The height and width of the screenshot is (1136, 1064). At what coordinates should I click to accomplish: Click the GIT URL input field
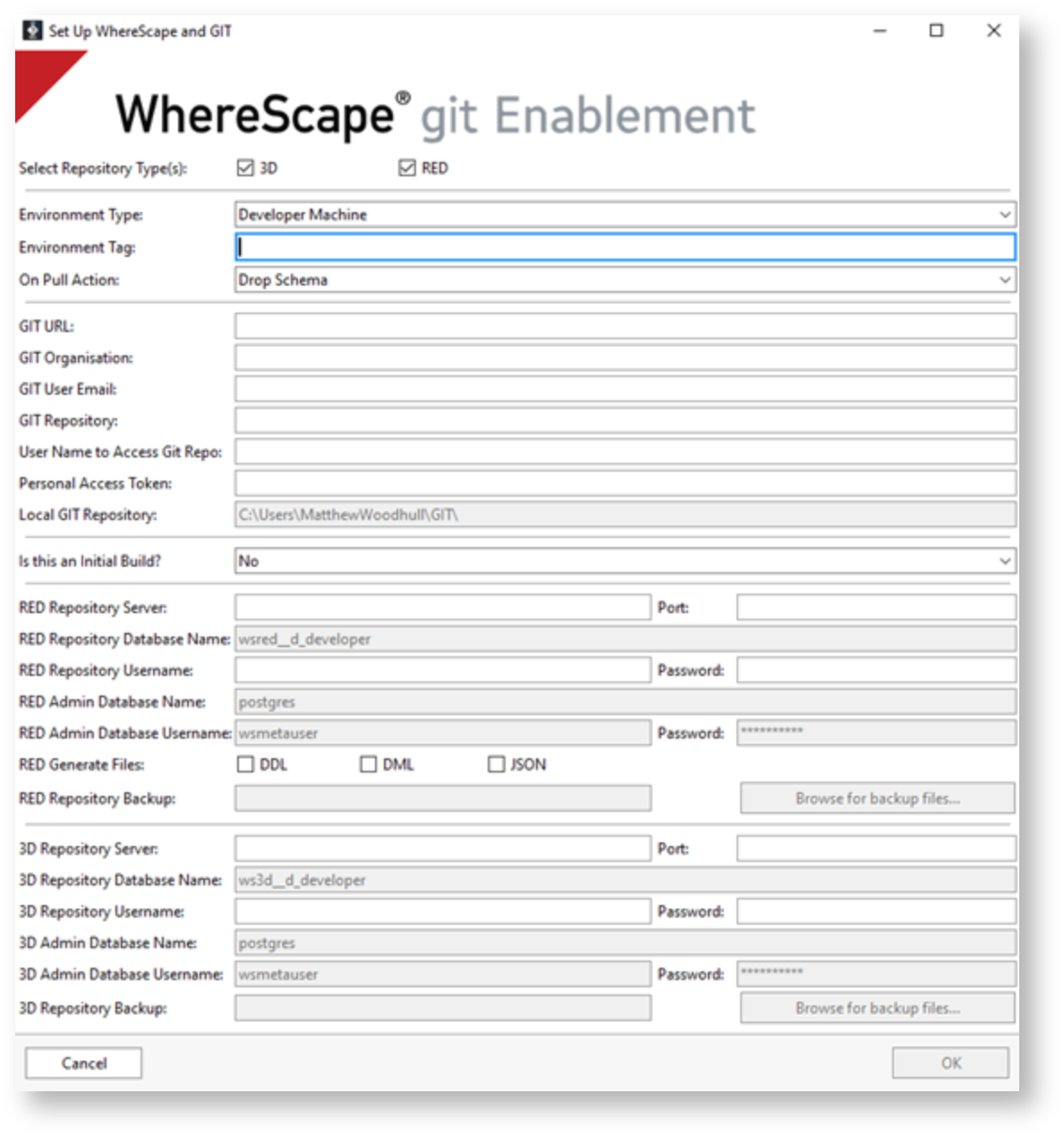click(x=626, y=326)
